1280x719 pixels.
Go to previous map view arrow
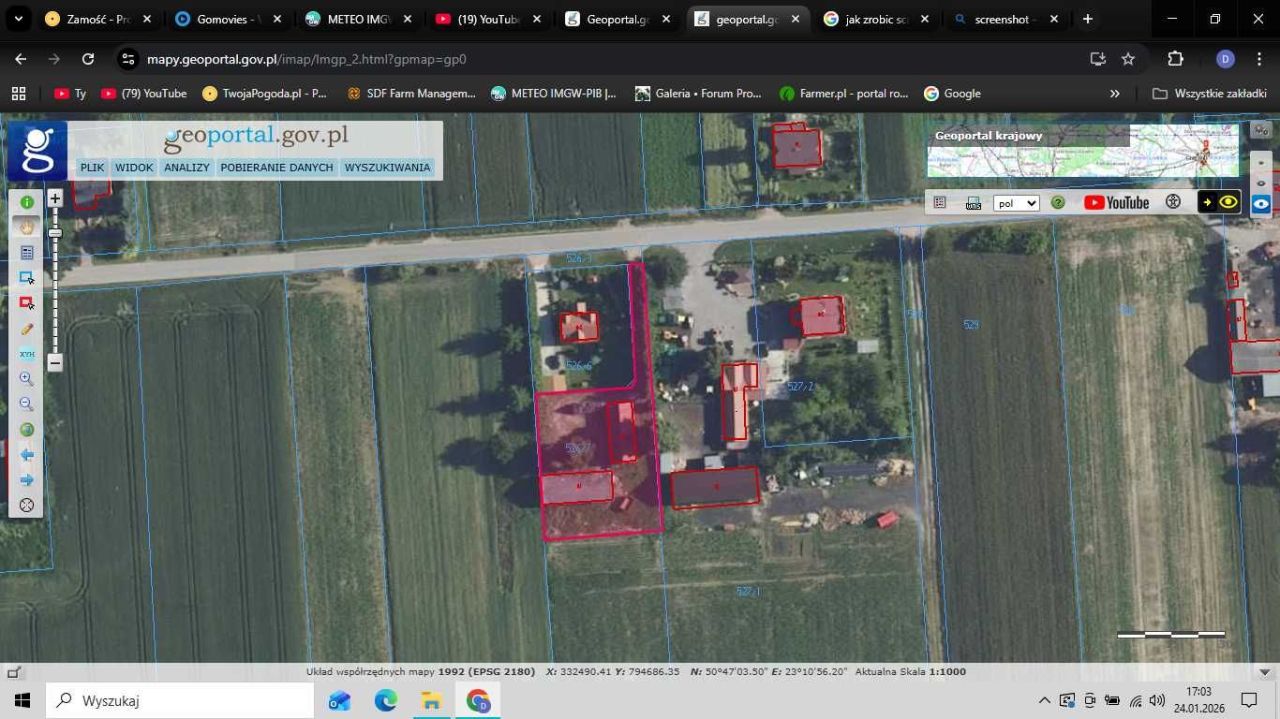pyautogui.click(x=27, y=455)
